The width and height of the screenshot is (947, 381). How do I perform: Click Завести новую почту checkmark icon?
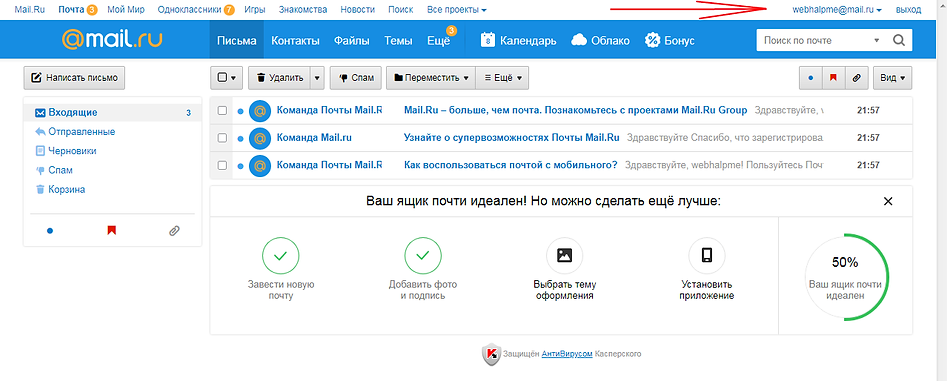[x=280, y=255]
